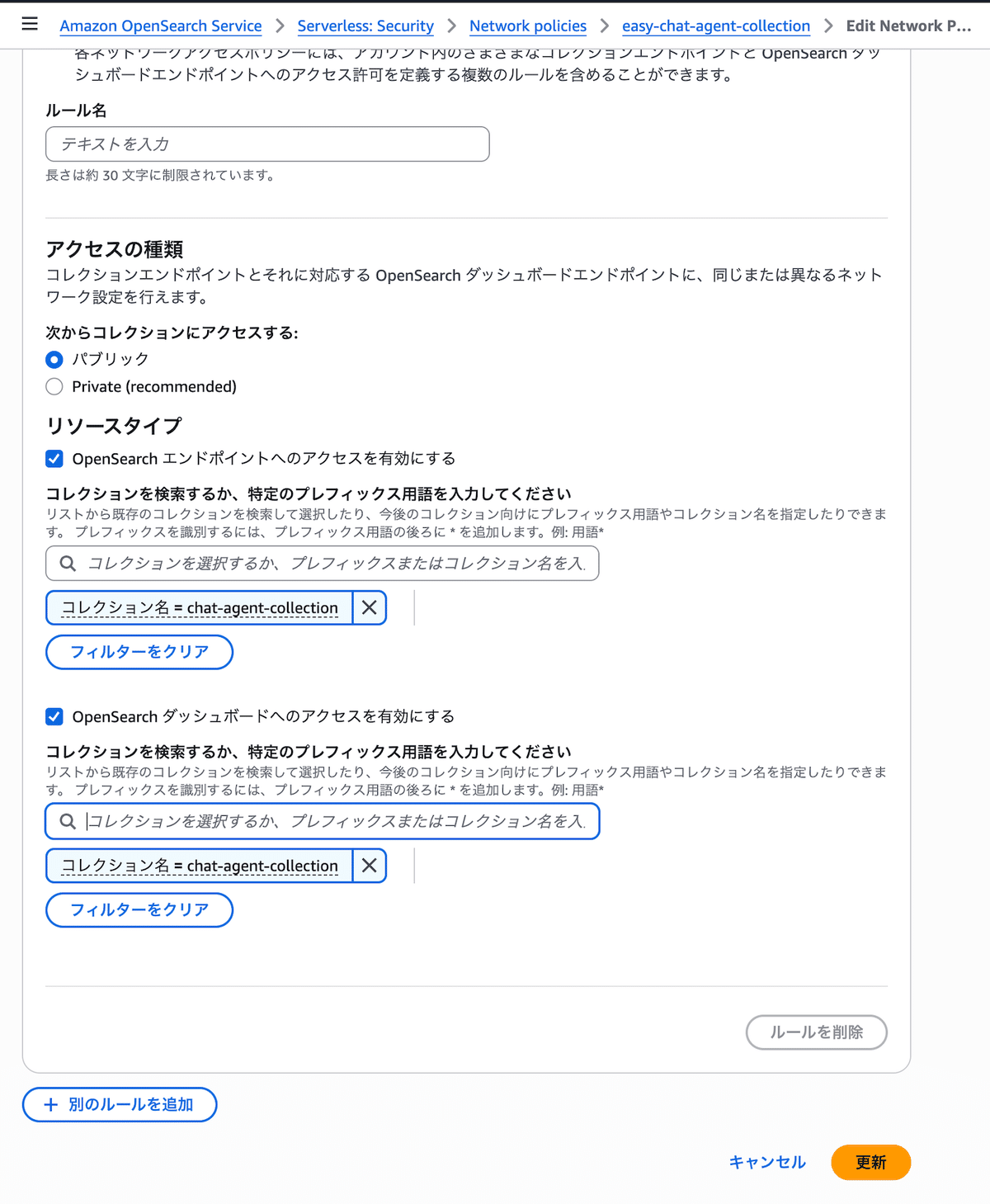Click フィルターをクリア in the endpoint section

tap(139, 652)
